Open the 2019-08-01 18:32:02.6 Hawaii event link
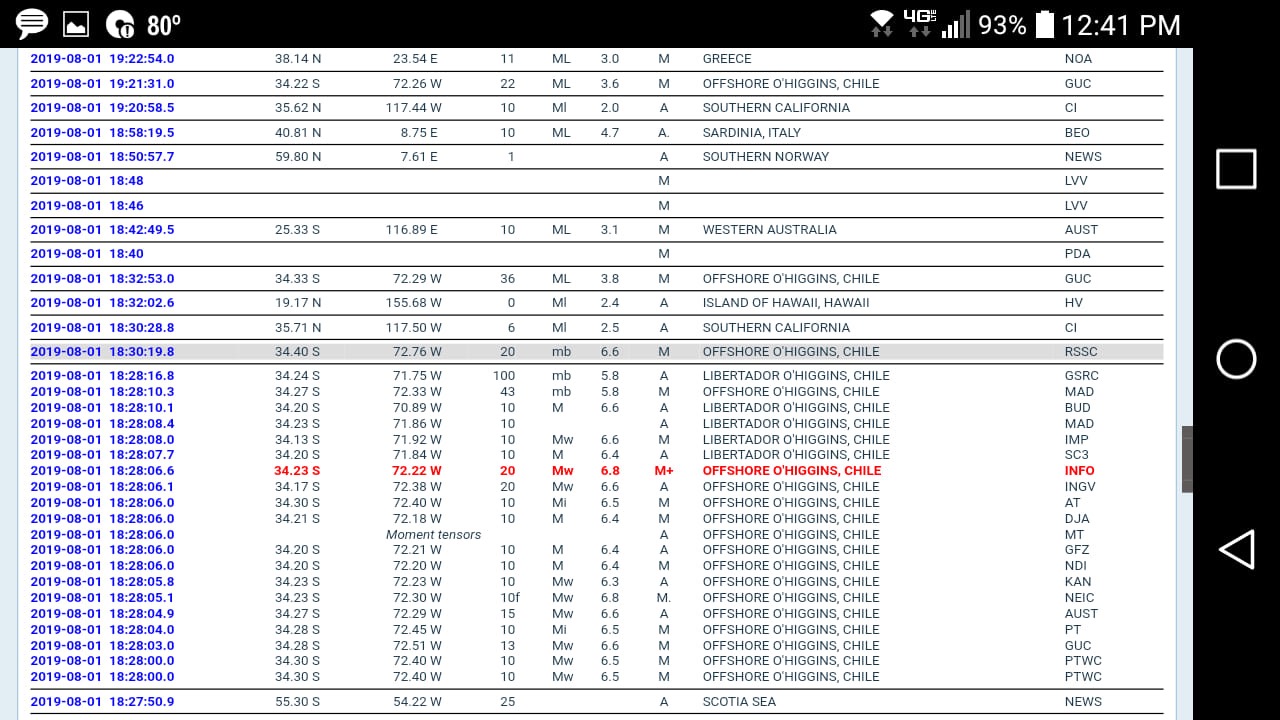Viewport: 1280px width, 720px height. tap(102, 303)
